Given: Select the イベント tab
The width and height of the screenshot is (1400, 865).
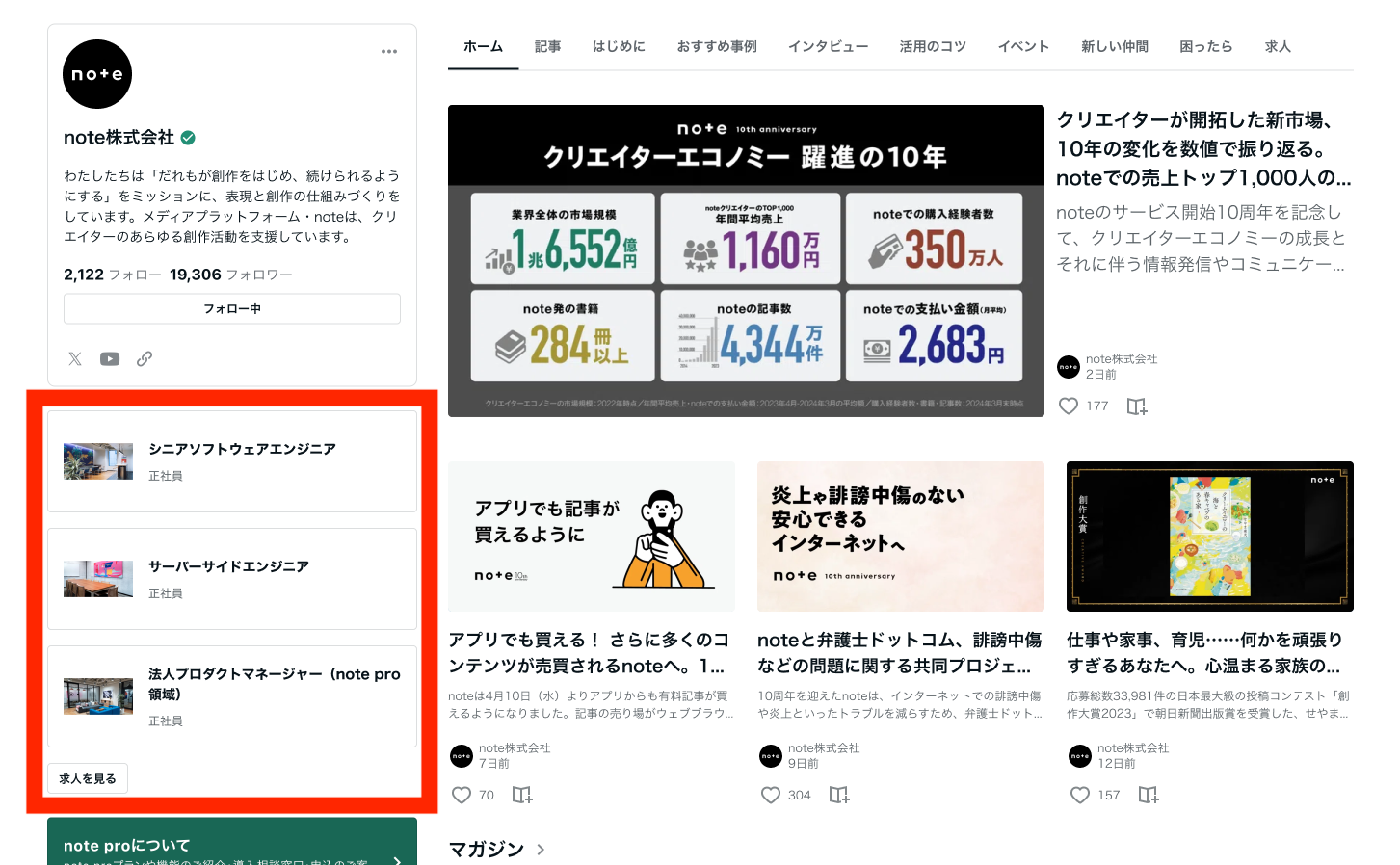Looking at the screenshot, I should click(1024, 47).
